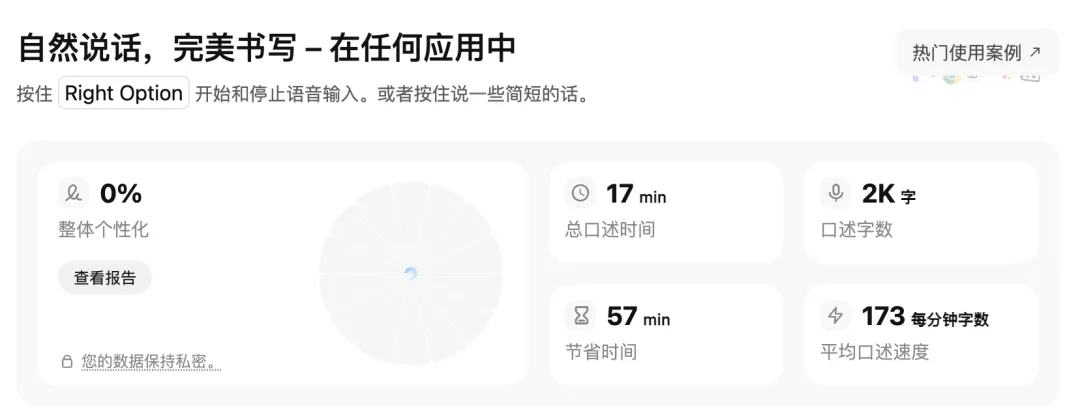This screenshot has height=413, width=1080.
Task: Open the 您的数据保持私密 link
Action: click(150, 362)
